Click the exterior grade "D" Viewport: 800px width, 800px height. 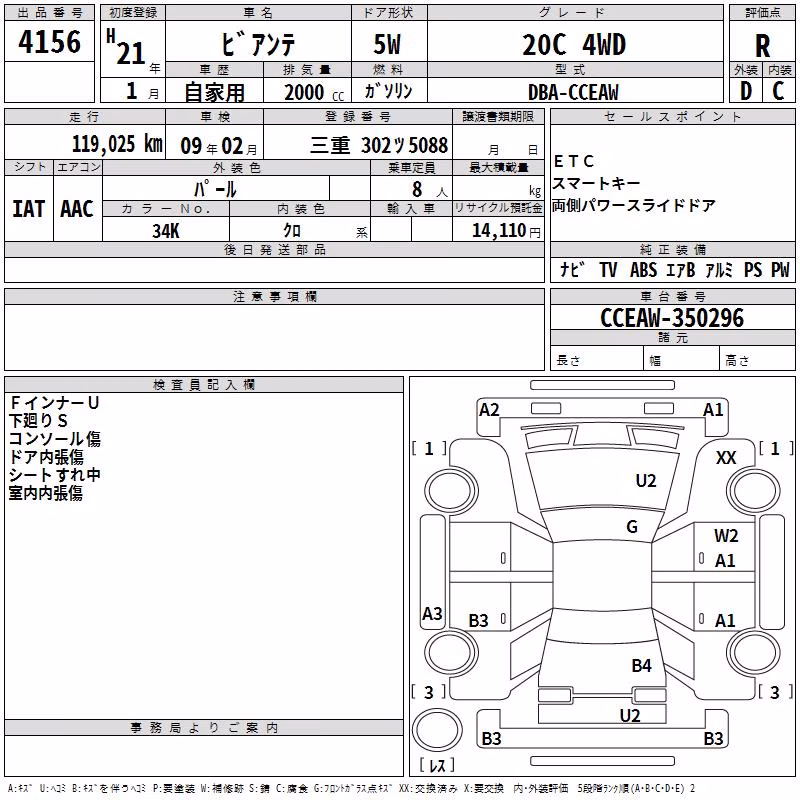coord(746,91)
